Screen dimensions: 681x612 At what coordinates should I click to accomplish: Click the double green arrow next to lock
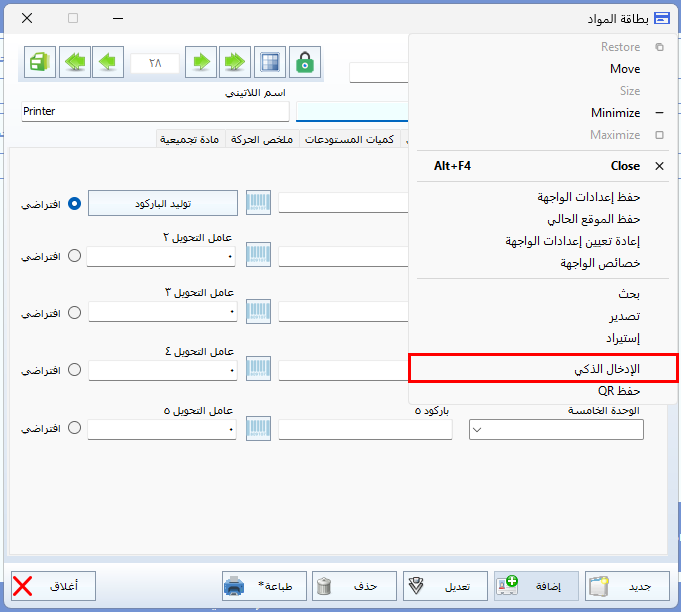pyautogui.click(x=235, y=62)
